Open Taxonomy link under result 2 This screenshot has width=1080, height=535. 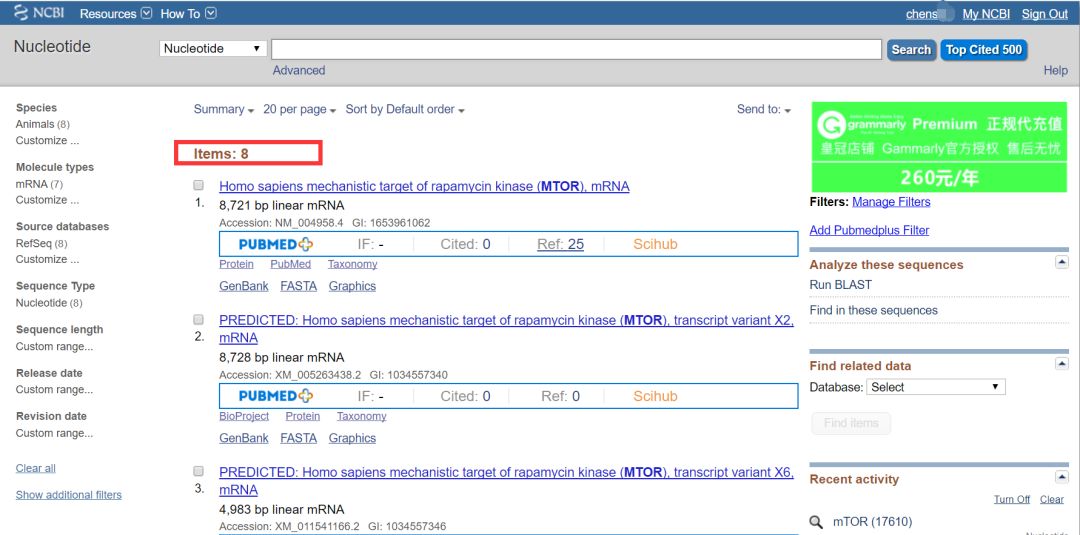361,417
